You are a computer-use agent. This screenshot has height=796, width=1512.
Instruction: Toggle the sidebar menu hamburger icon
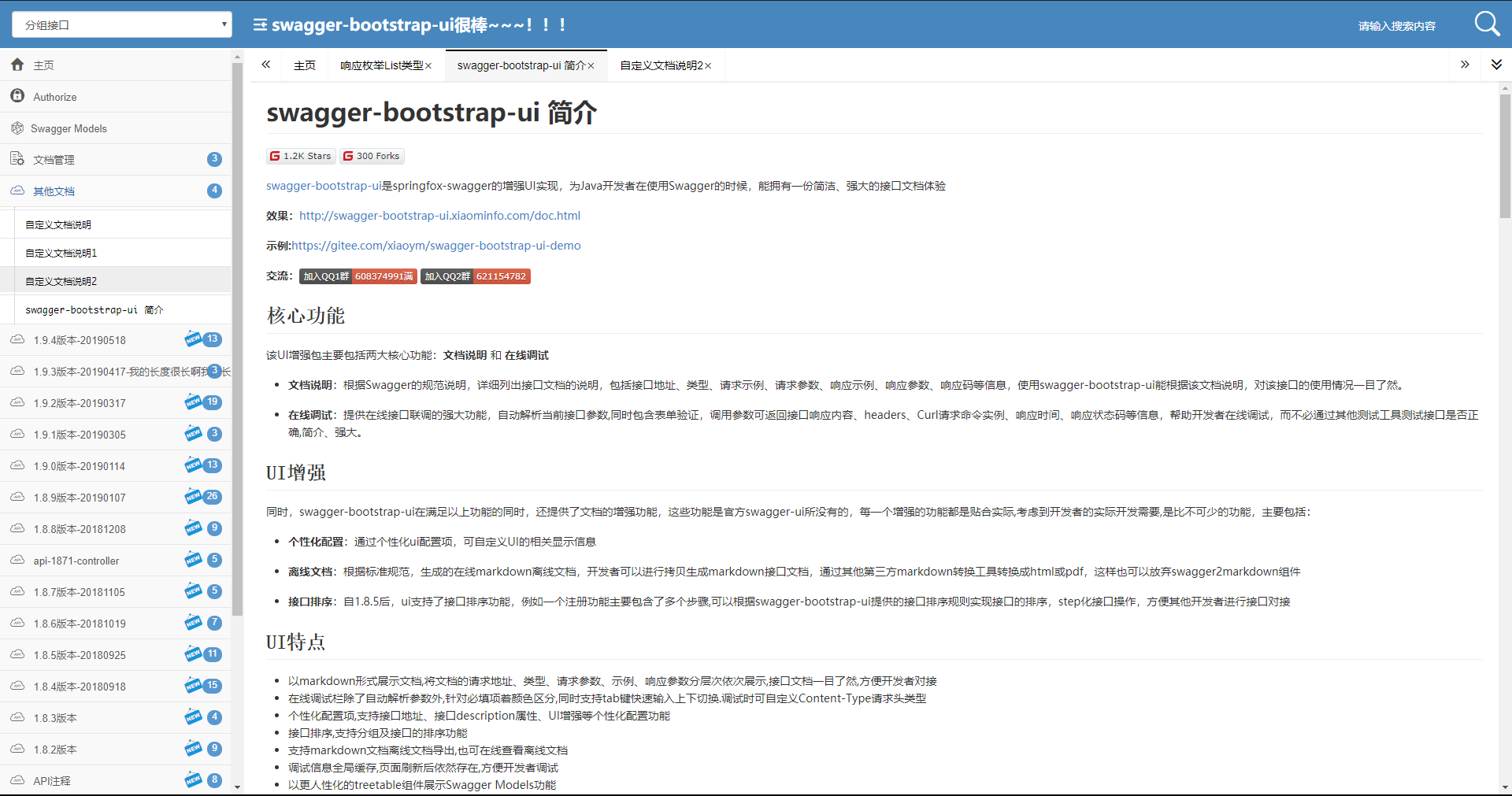click(x=260, y=25)
